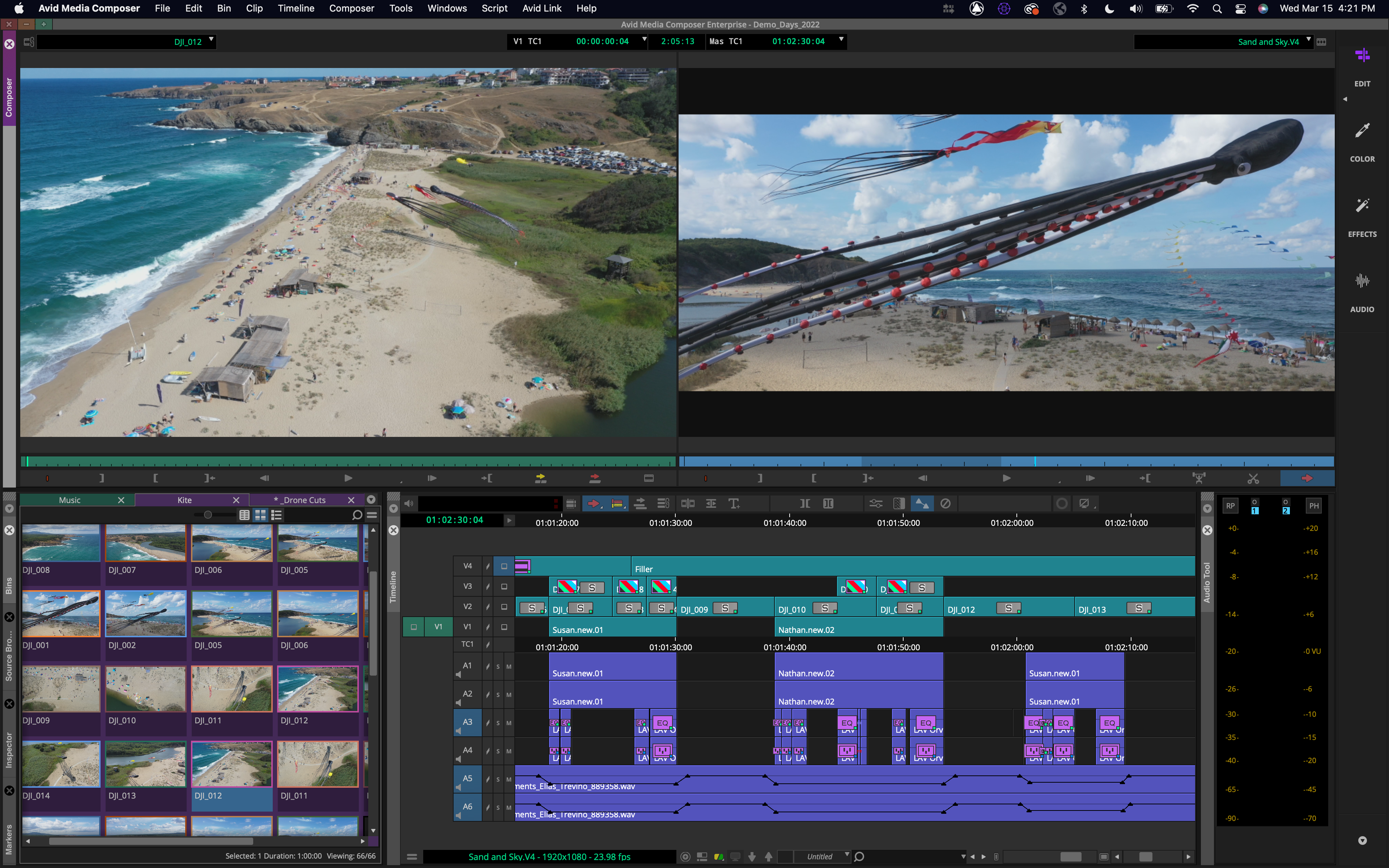This screenshot has width=1389, height=868.
Task: Search the timeline using the magnifier icon
Action: 859,856
